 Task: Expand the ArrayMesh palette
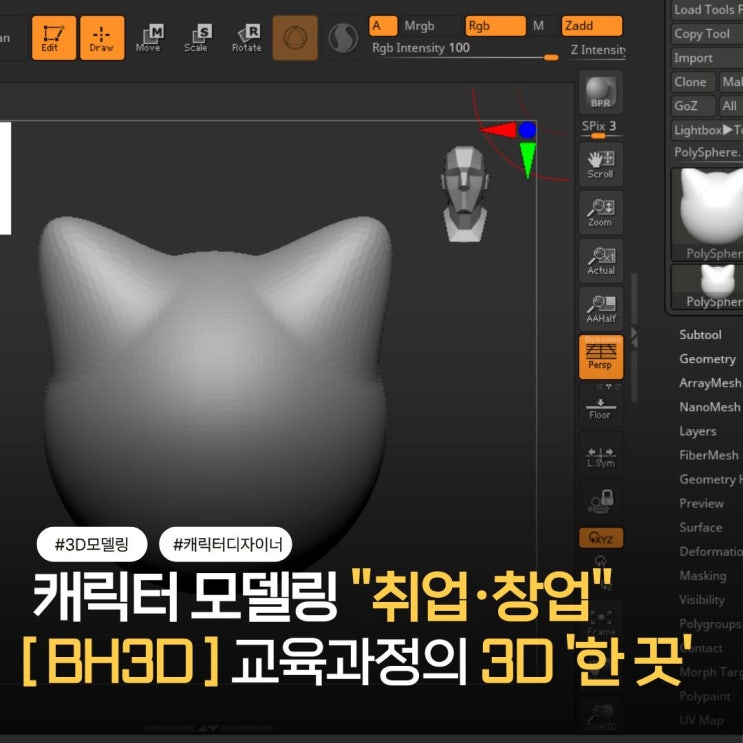tap(710, 383)
